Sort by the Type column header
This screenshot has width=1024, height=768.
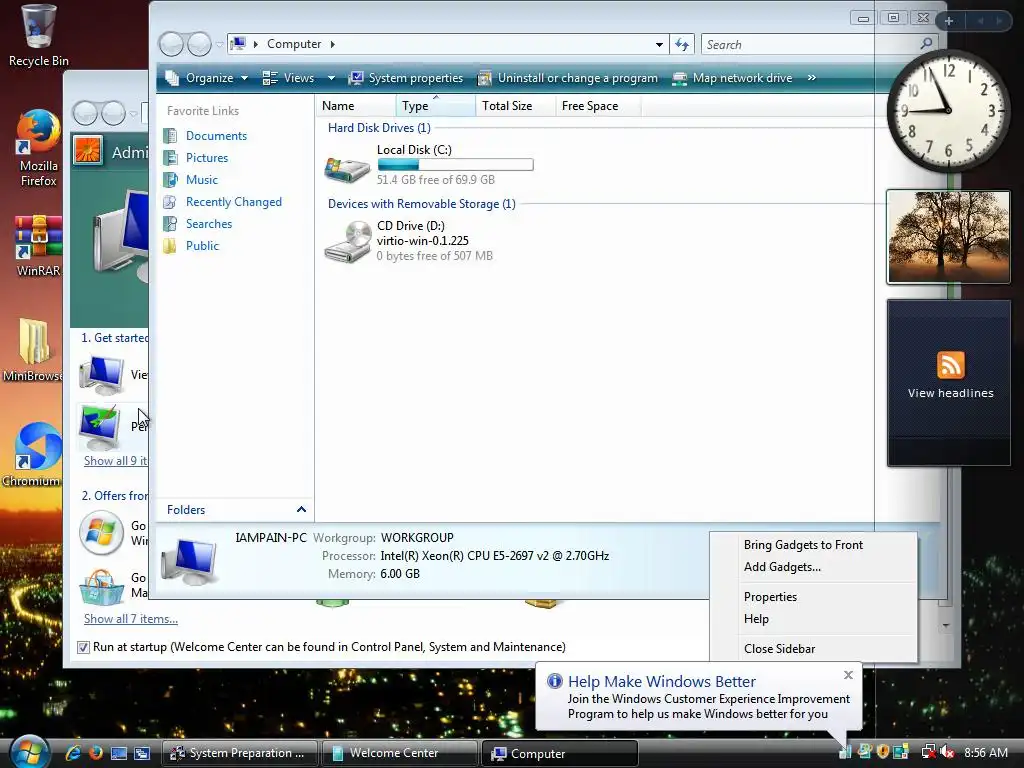[x=436, y=106]
